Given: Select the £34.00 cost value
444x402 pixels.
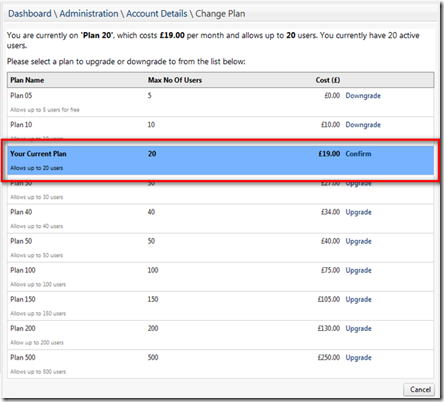Looking at the screenshot, I should pos(330,212).
